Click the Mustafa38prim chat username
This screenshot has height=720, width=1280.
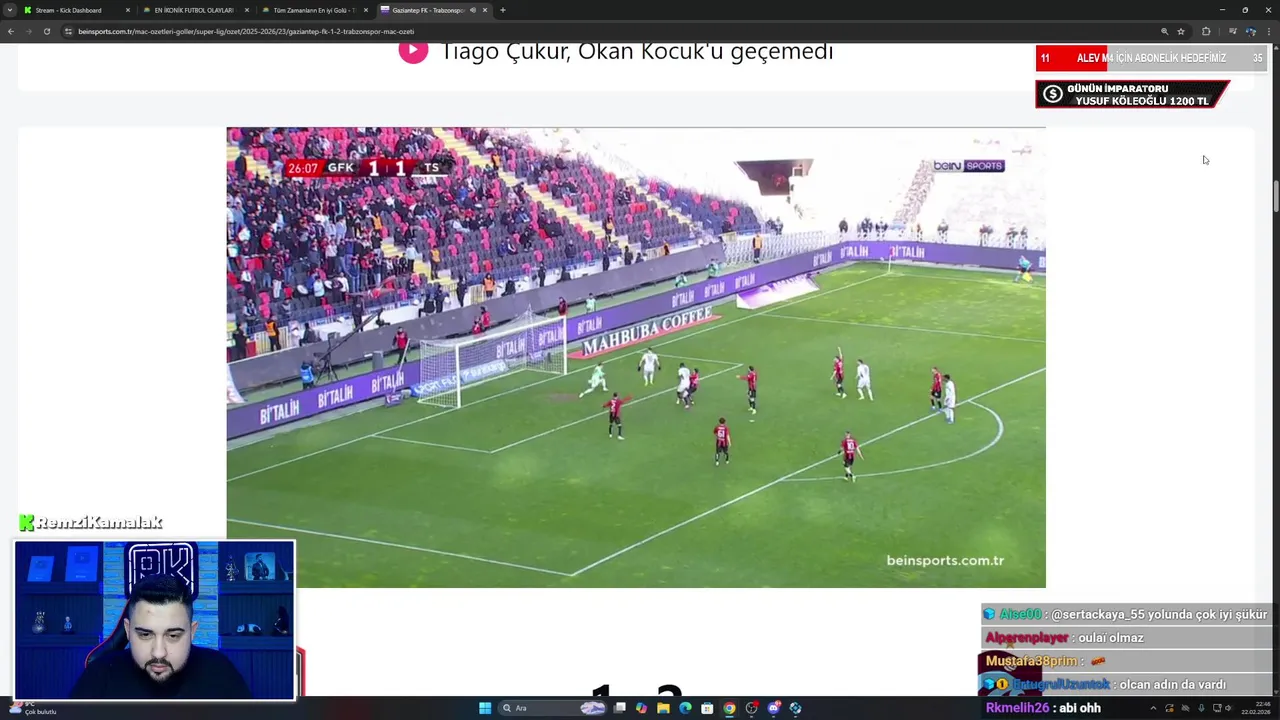click(1031, 661)
